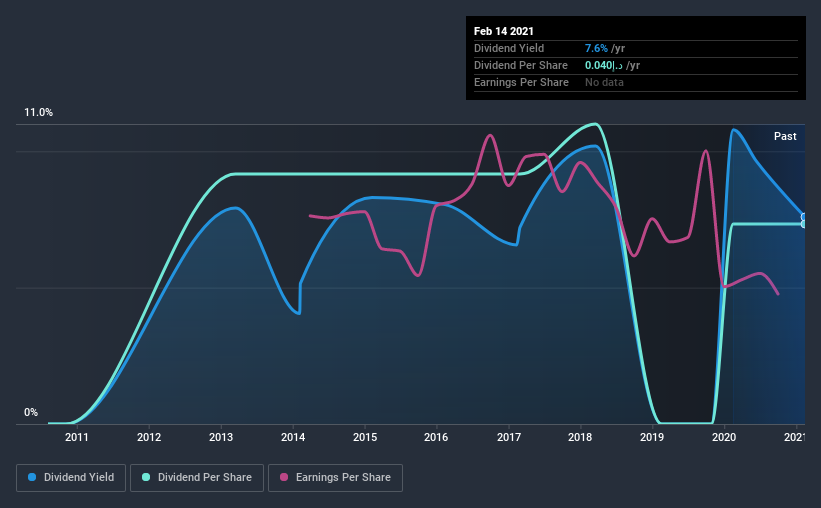Select the 2016 x-axis label

click(436, 437)
